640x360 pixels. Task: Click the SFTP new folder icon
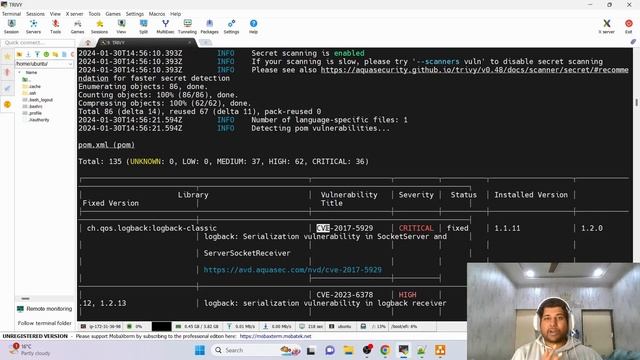click(x=55, y=54)
